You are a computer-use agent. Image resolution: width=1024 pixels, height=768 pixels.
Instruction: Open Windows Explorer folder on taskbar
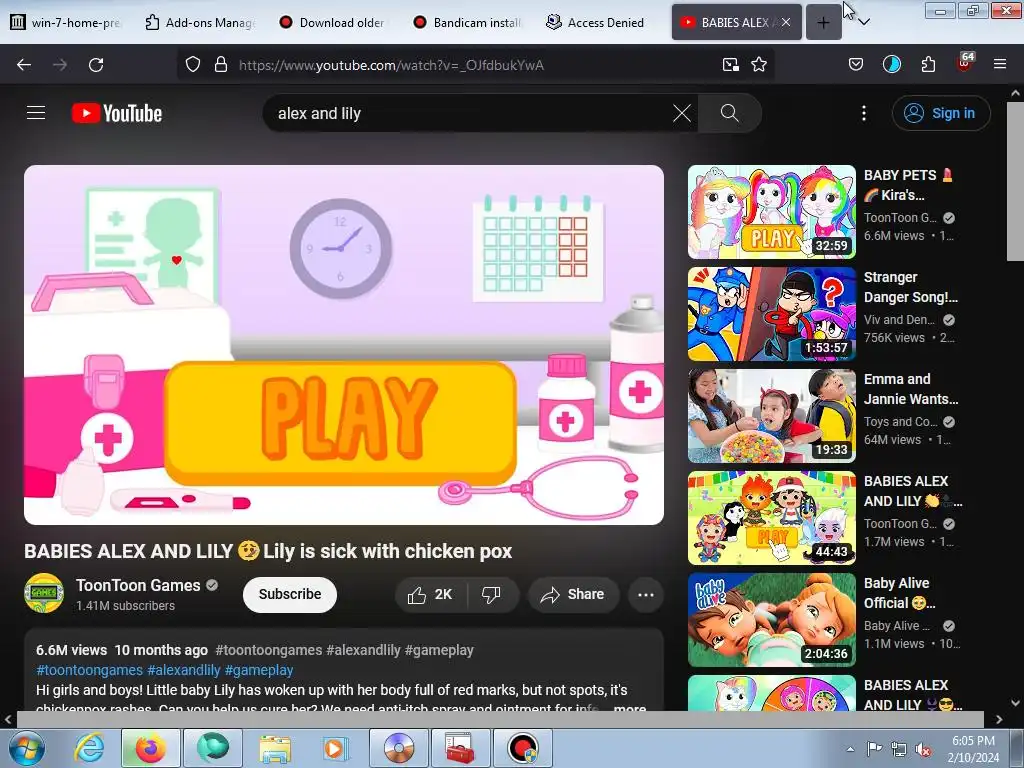click(x=275, y=748)
